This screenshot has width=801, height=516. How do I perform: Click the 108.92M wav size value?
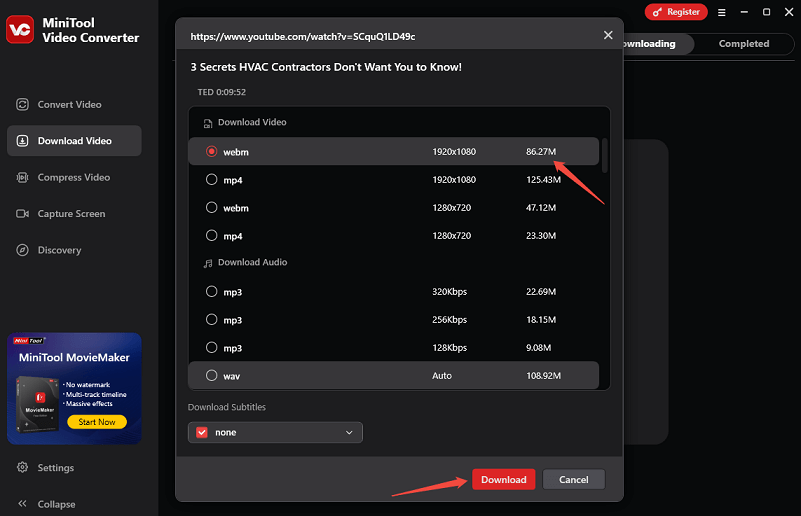[543, 376]
